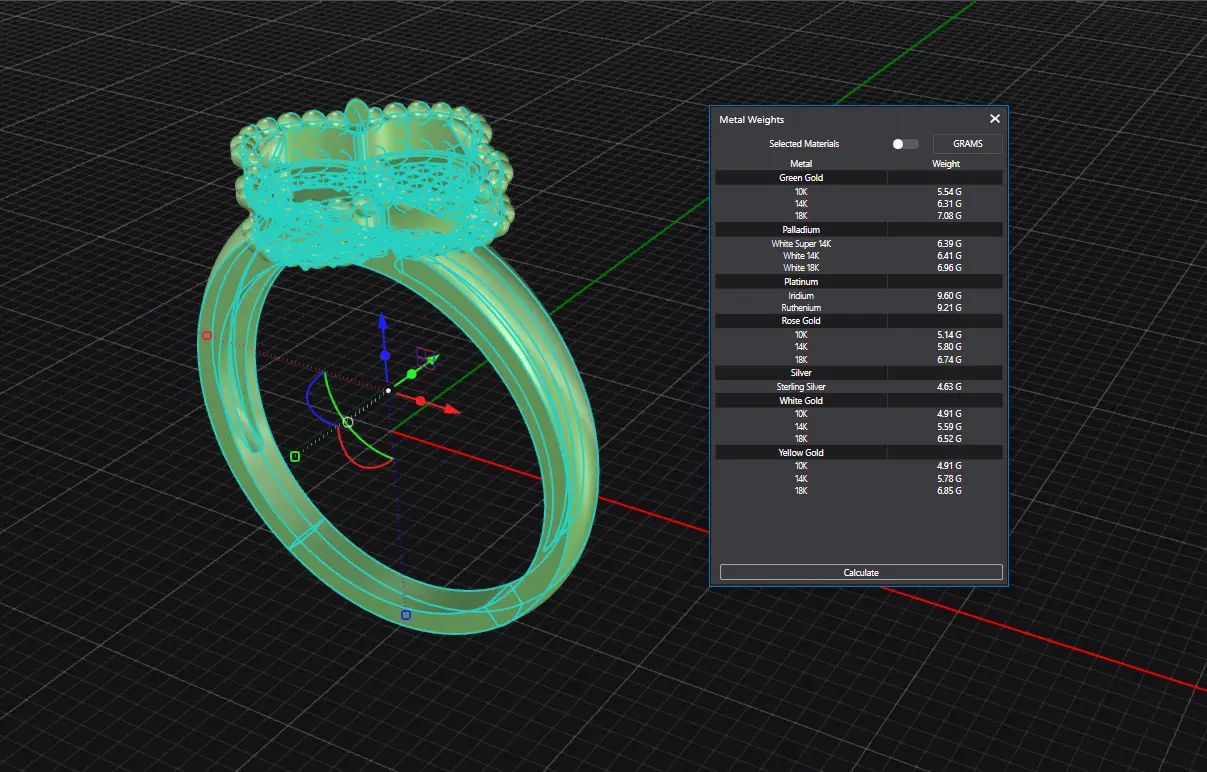Viewport: 1207px width, 772px height.
Task: Click the 5.14 G weight value
Action: point(949,335)
